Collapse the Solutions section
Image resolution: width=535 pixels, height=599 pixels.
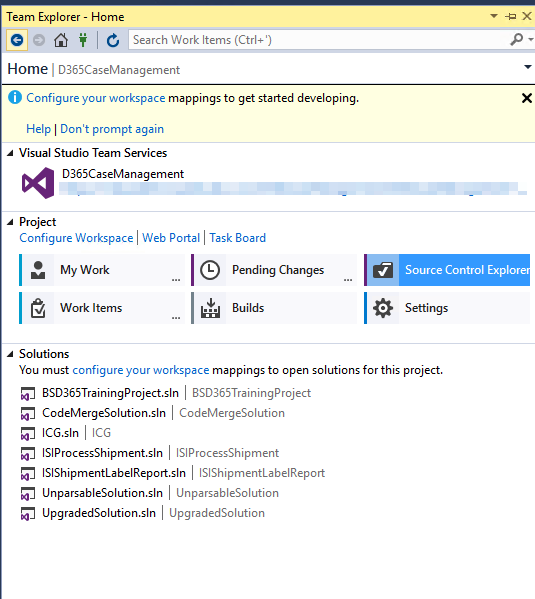click(10, 354)
